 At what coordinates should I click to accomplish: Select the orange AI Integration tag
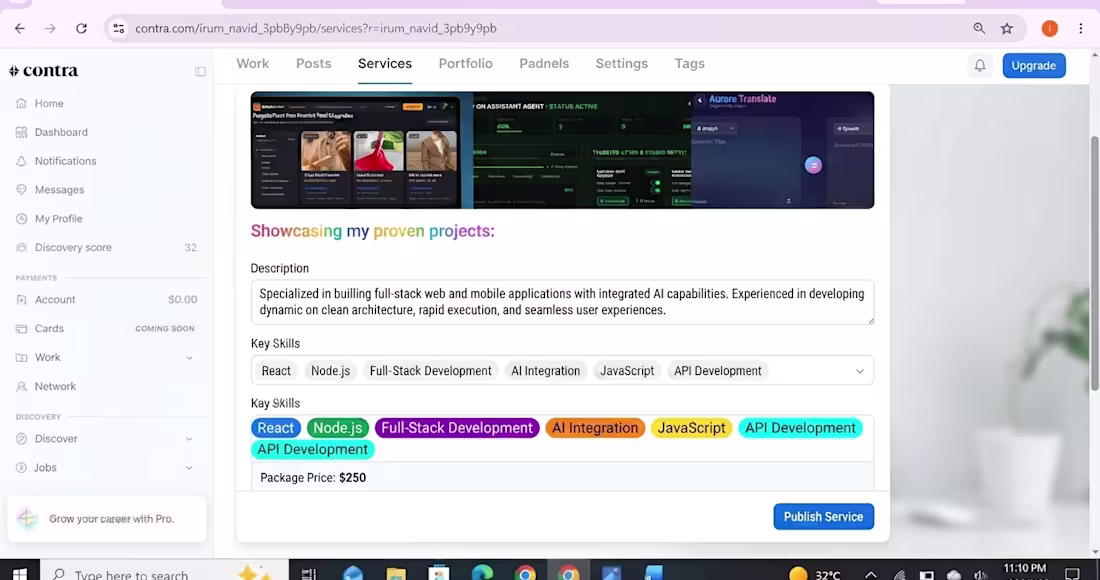pos(595,428)
